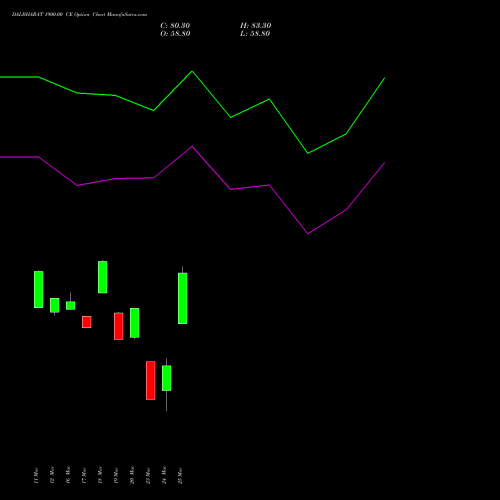Click the open value O: 58.80
The height and width of the screenshot is (500, 500).
pos(175,34)
